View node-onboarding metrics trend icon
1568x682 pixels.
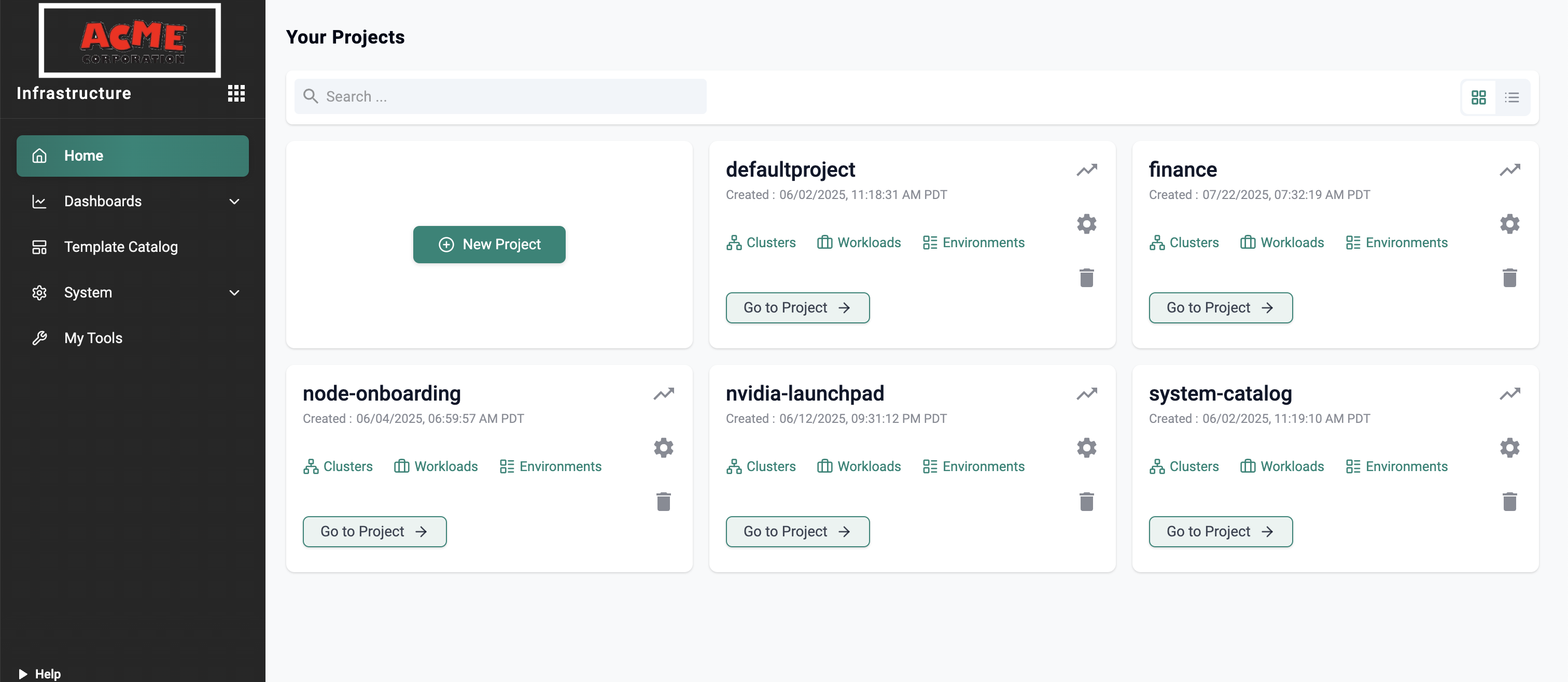(x=664, y=394)
